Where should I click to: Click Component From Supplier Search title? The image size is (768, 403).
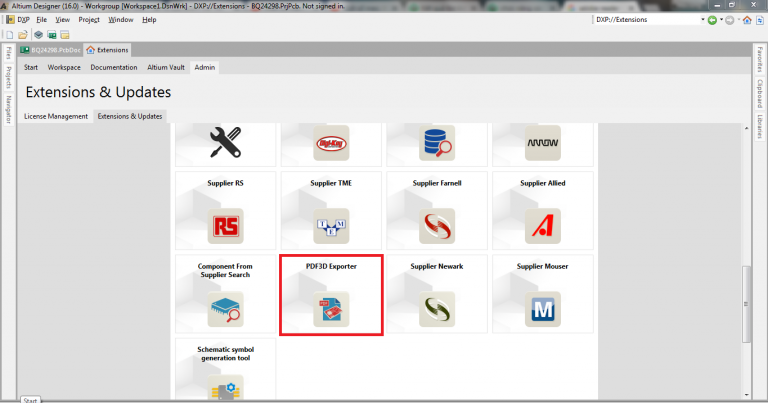(x=225, y=270)
